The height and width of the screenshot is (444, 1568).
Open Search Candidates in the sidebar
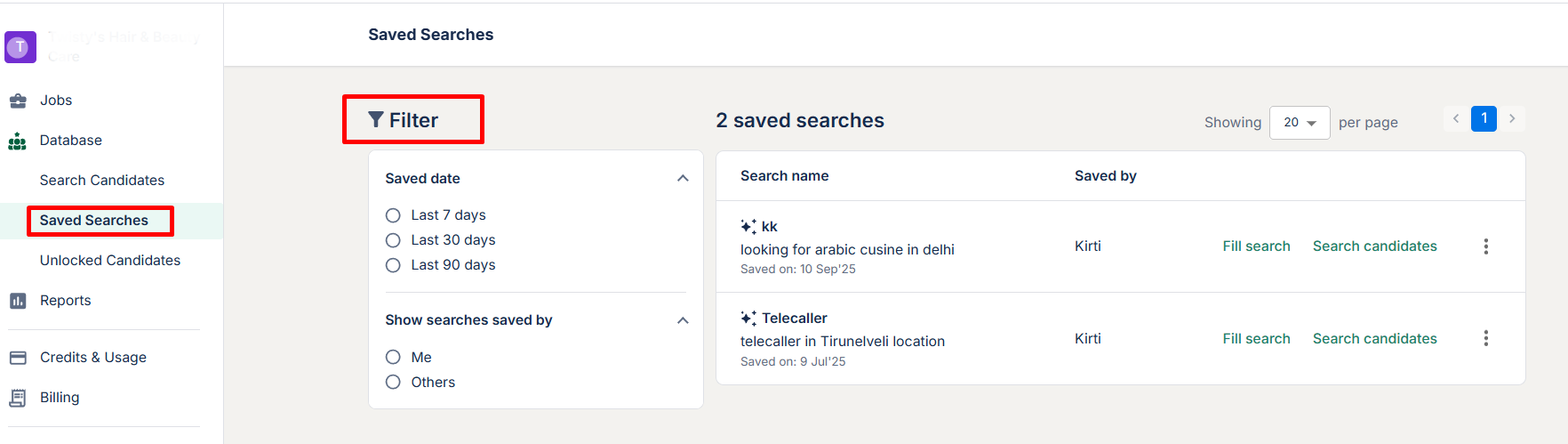[x=102, y=181]
